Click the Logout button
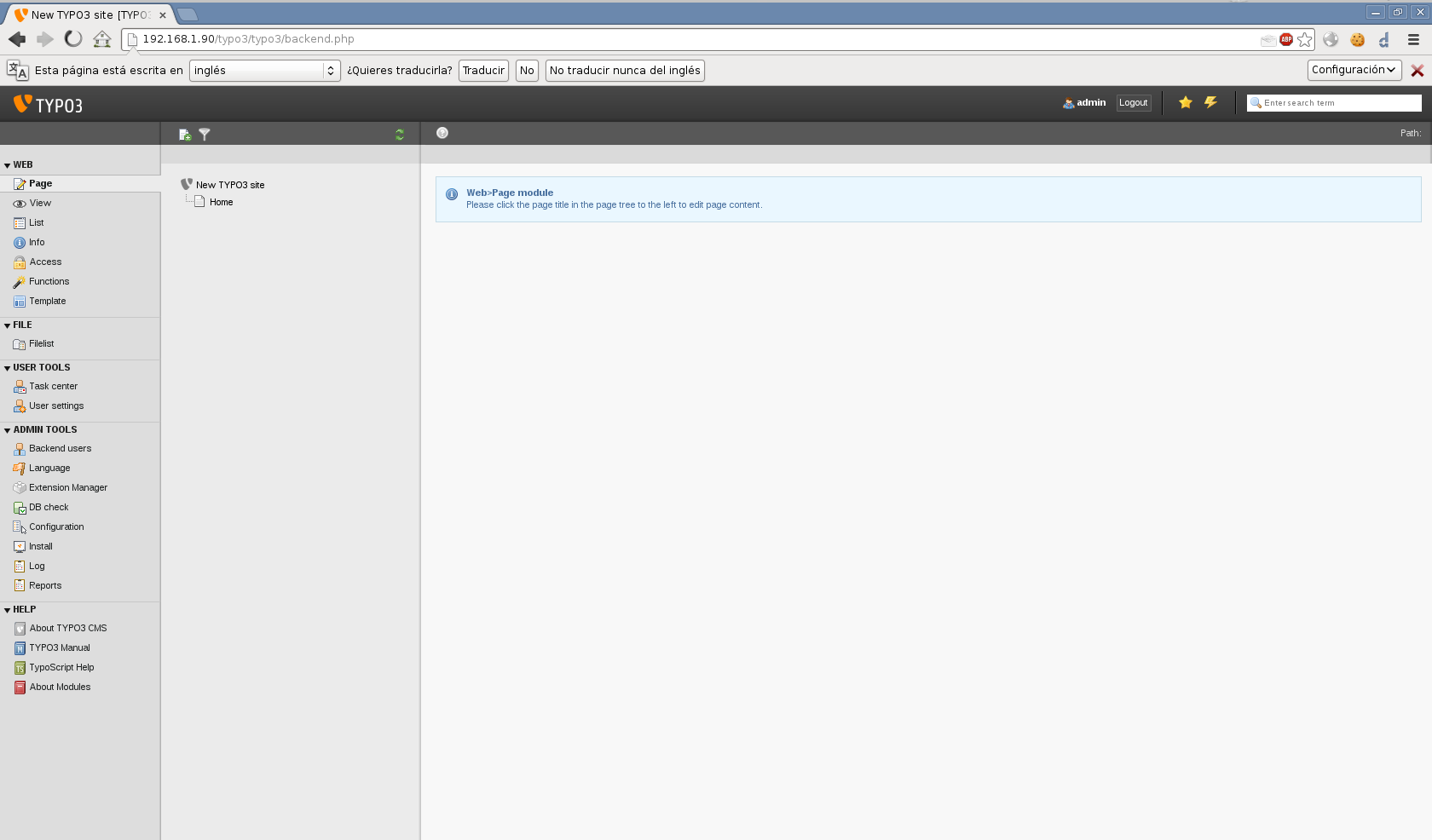1432x840 pixels. pos(1133,103)
